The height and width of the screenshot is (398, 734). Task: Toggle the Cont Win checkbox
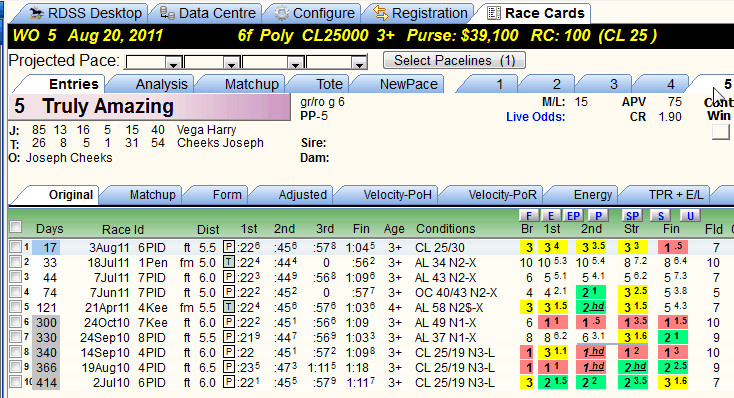(720, 132)
